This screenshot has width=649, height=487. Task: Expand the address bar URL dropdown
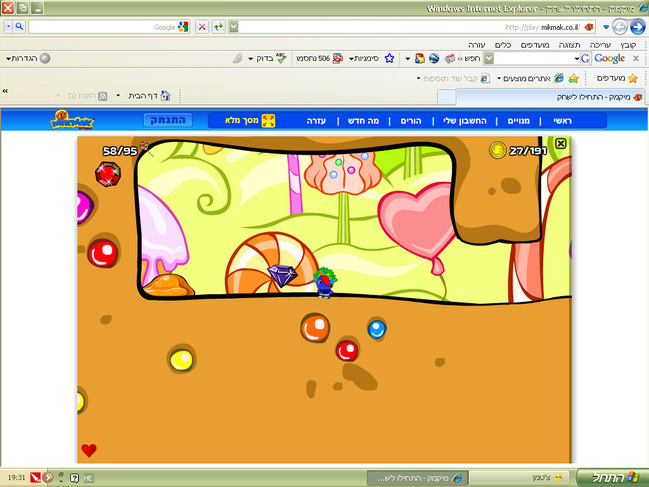233,27
